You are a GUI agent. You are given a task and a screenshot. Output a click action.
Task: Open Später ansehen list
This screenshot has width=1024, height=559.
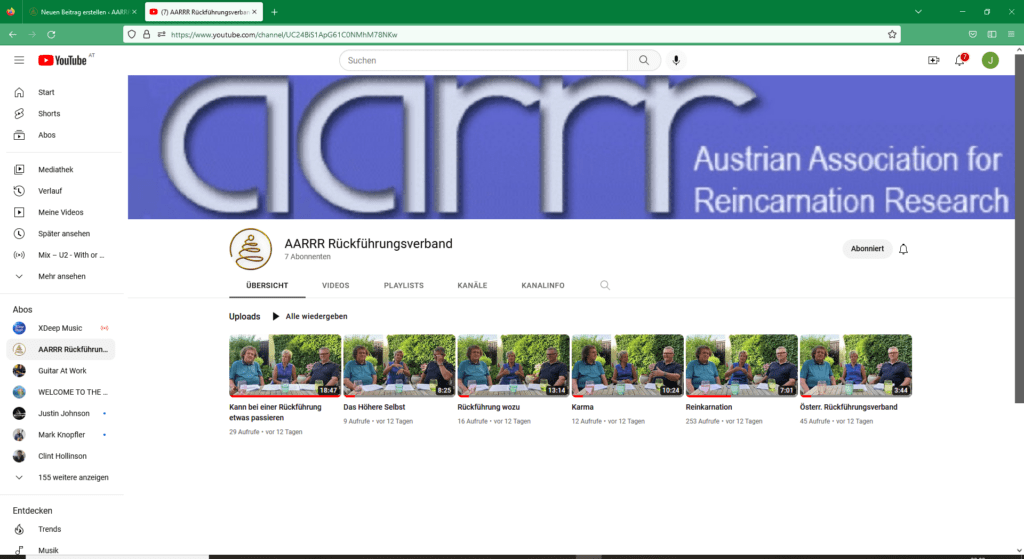[x=63, y=234]
